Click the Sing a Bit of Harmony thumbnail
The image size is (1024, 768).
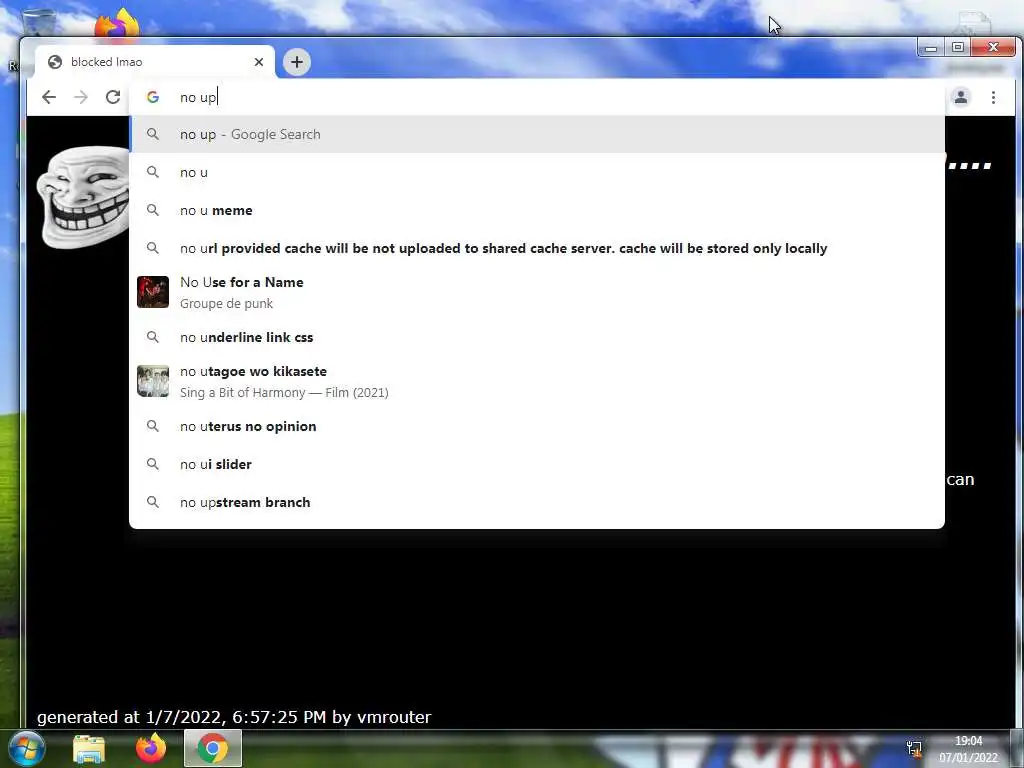[153, 381]
